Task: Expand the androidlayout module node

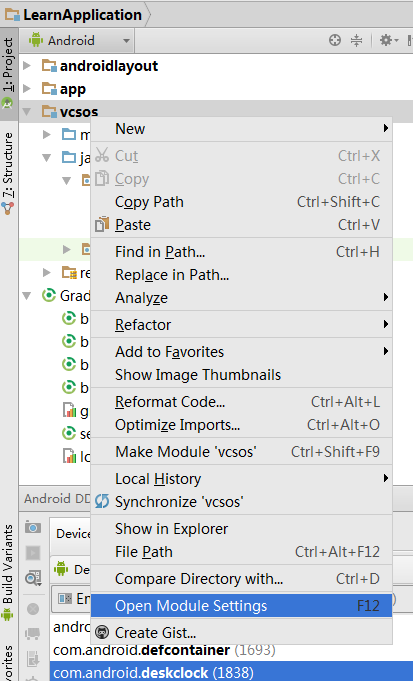Action: click(27, 66)
